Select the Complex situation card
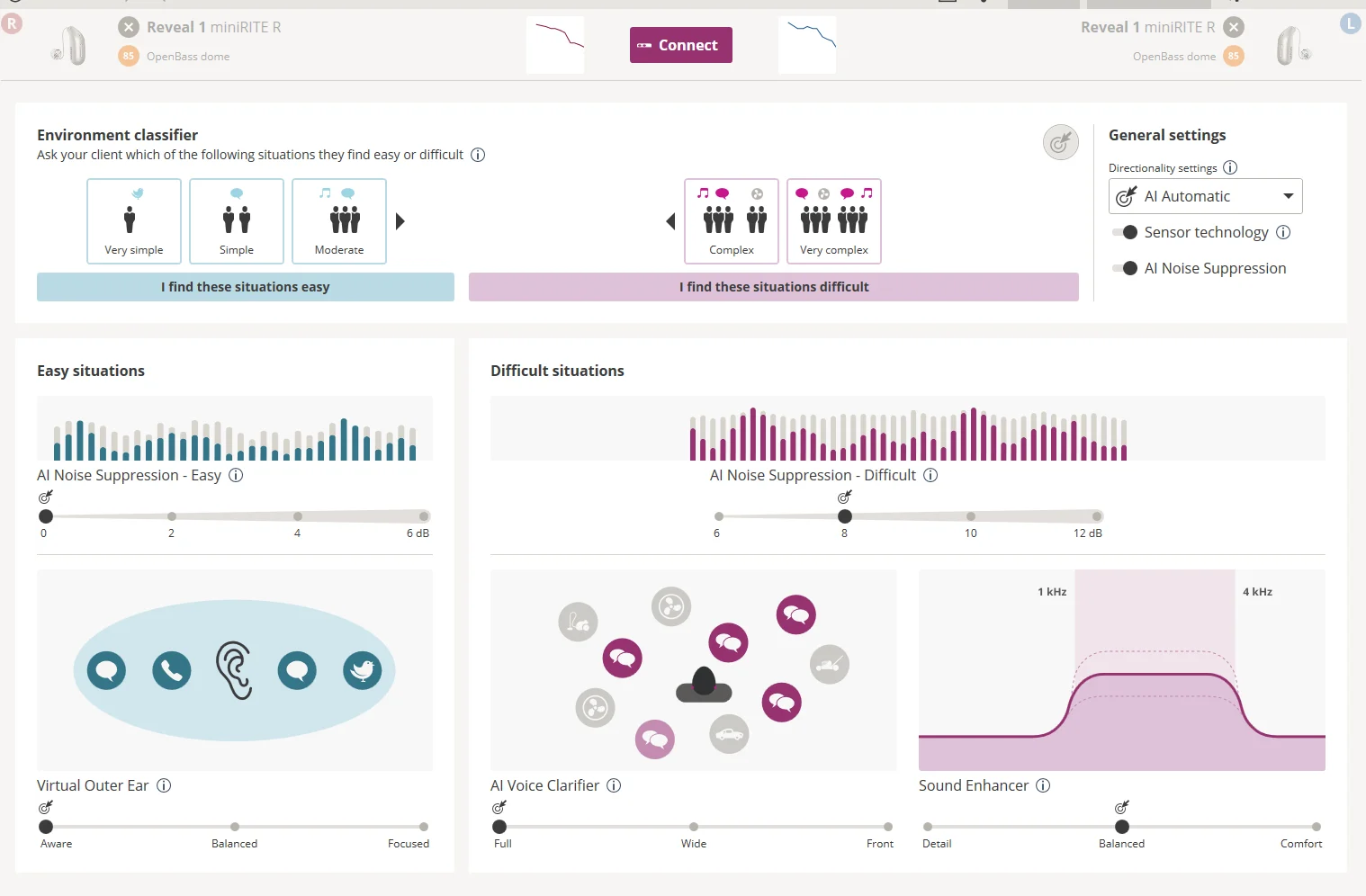 (732, 221)
